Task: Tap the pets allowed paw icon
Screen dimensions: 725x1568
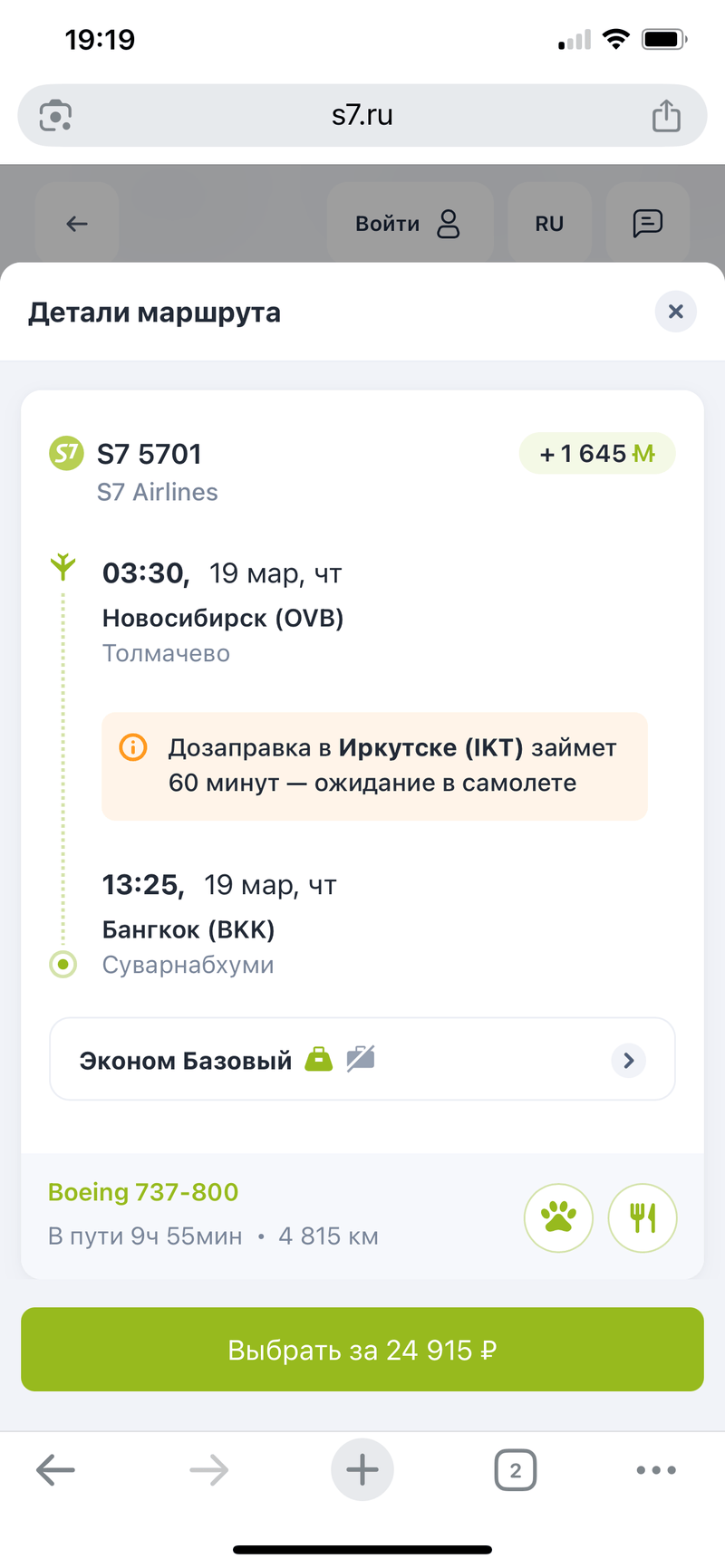Action: [x=558, y=1217]
